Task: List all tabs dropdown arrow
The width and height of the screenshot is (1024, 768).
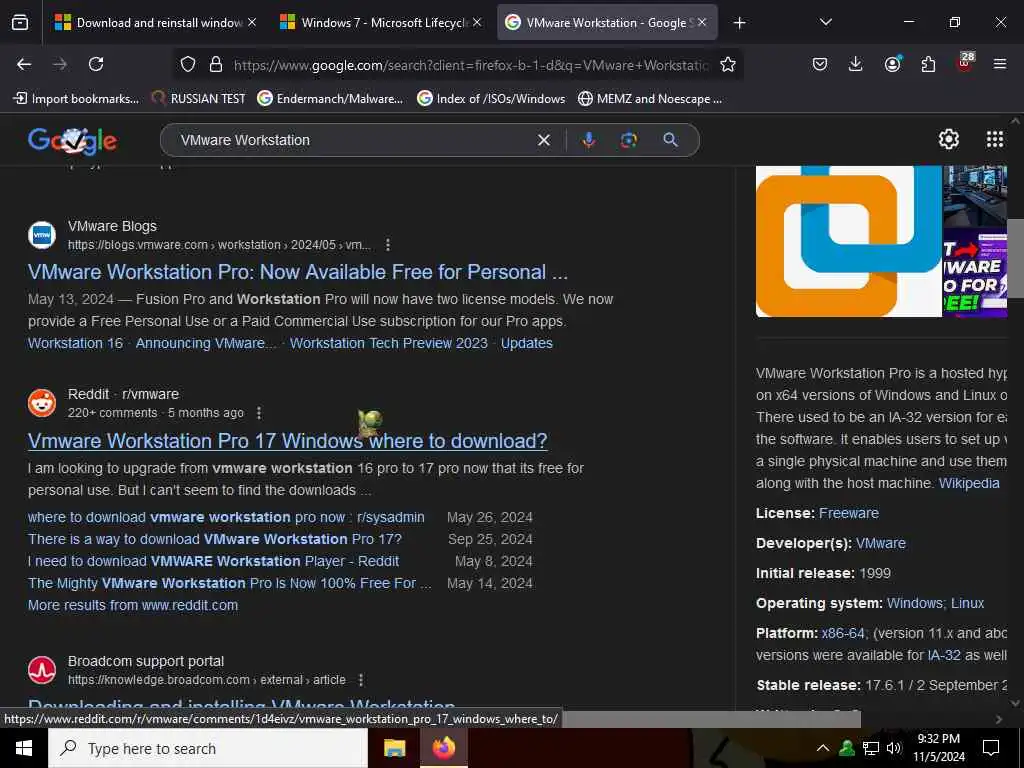Action: (825, 22)
